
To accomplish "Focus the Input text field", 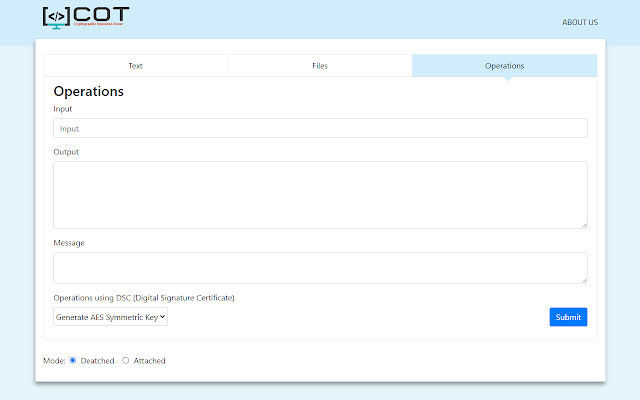I will (x=320, y=129).
